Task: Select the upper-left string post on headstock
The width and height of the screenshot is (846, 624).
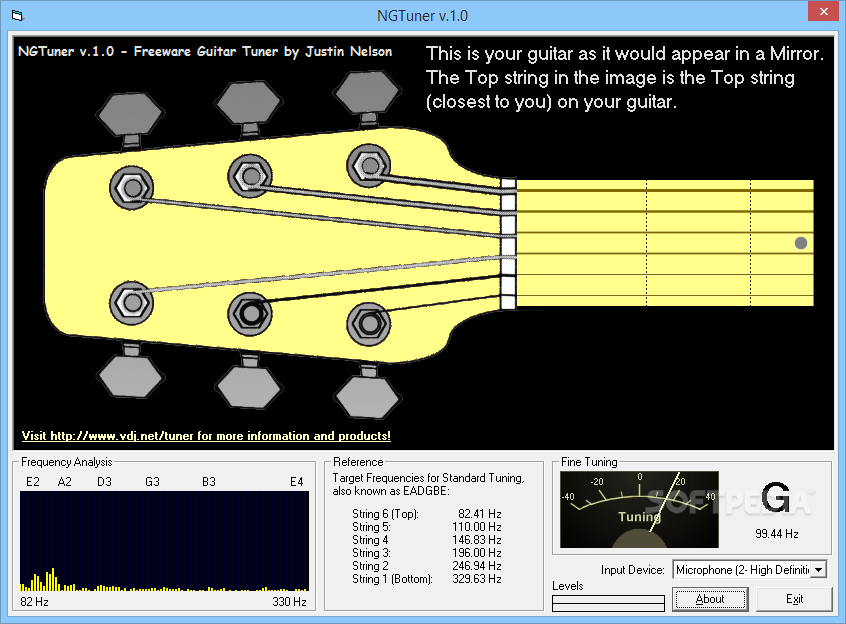Action: click(x=131, y=188)
